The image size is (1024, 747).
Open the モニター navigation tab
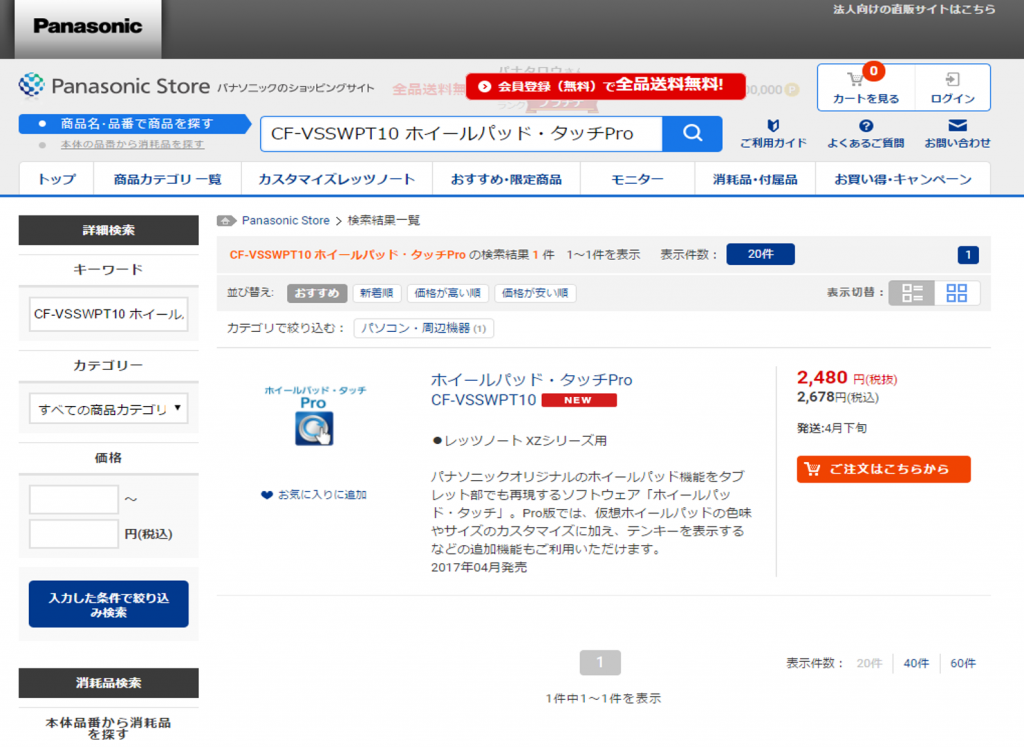tap(637, 179)
